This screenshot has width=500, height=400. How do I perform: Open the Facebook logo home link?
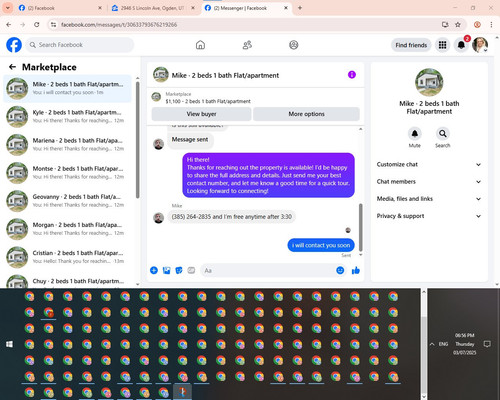point(14,45)
